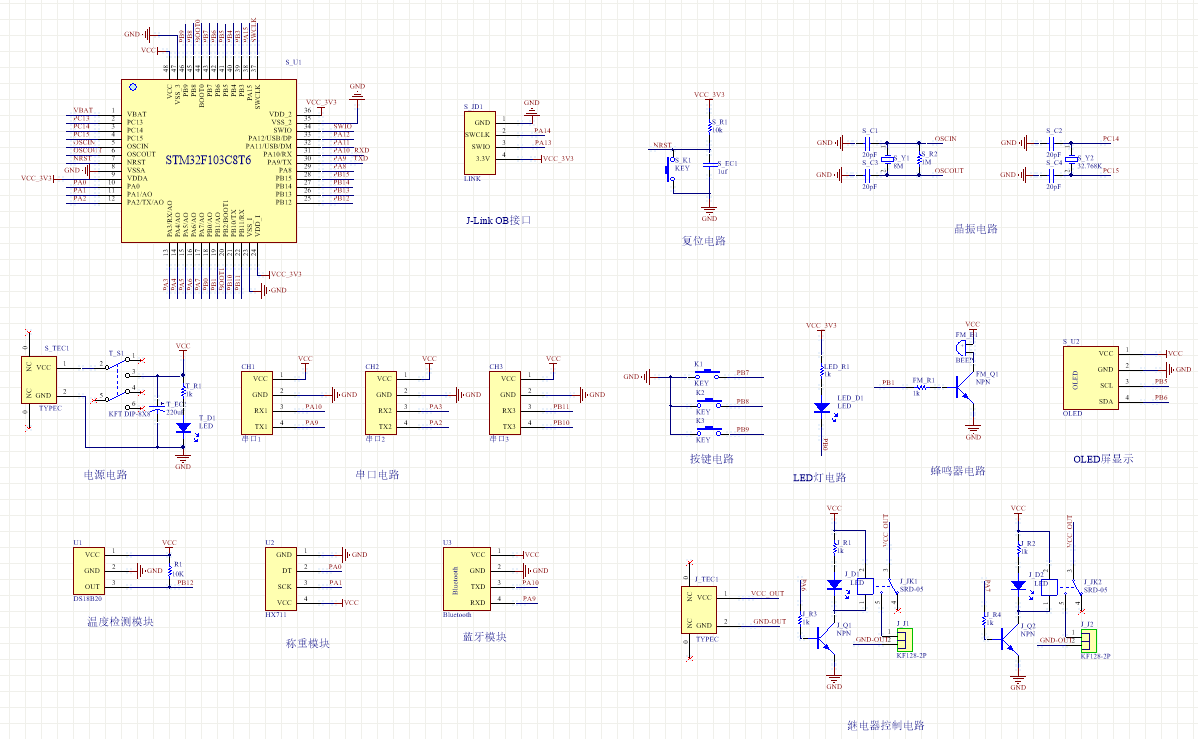This screenshot has width=1198, height=739.
Task: Click the OLED display component S_U2
Action: click(x=1090, y=377)
